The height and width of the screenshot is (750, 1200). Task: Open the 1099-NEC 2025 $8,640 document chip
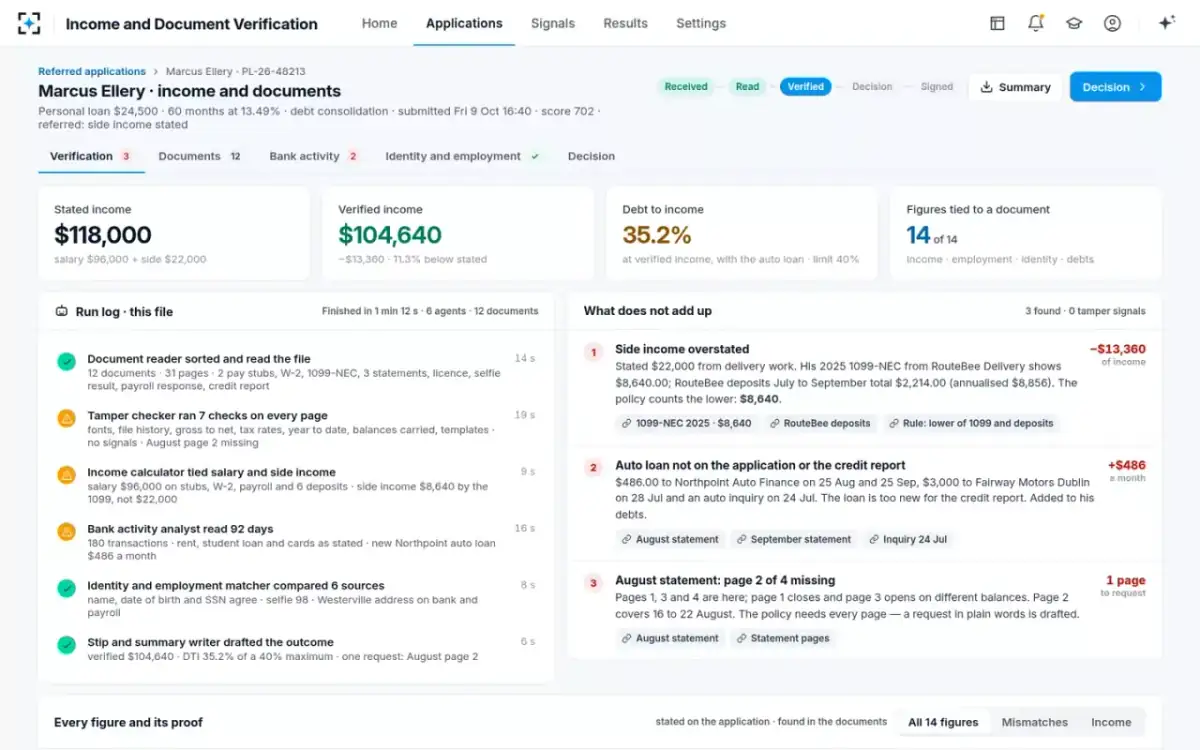[x=686, y=423]
